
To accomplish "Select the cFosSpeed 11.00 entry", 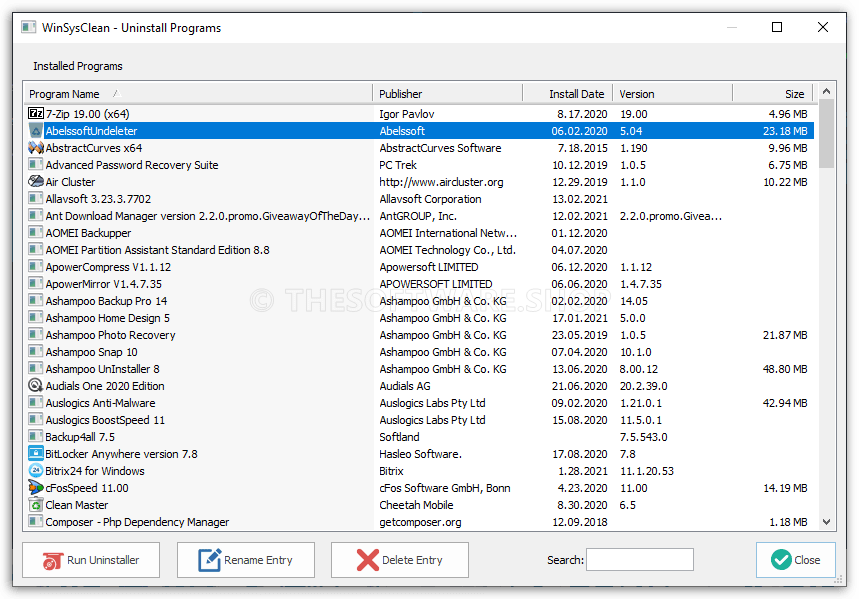I will click(421, 487).
